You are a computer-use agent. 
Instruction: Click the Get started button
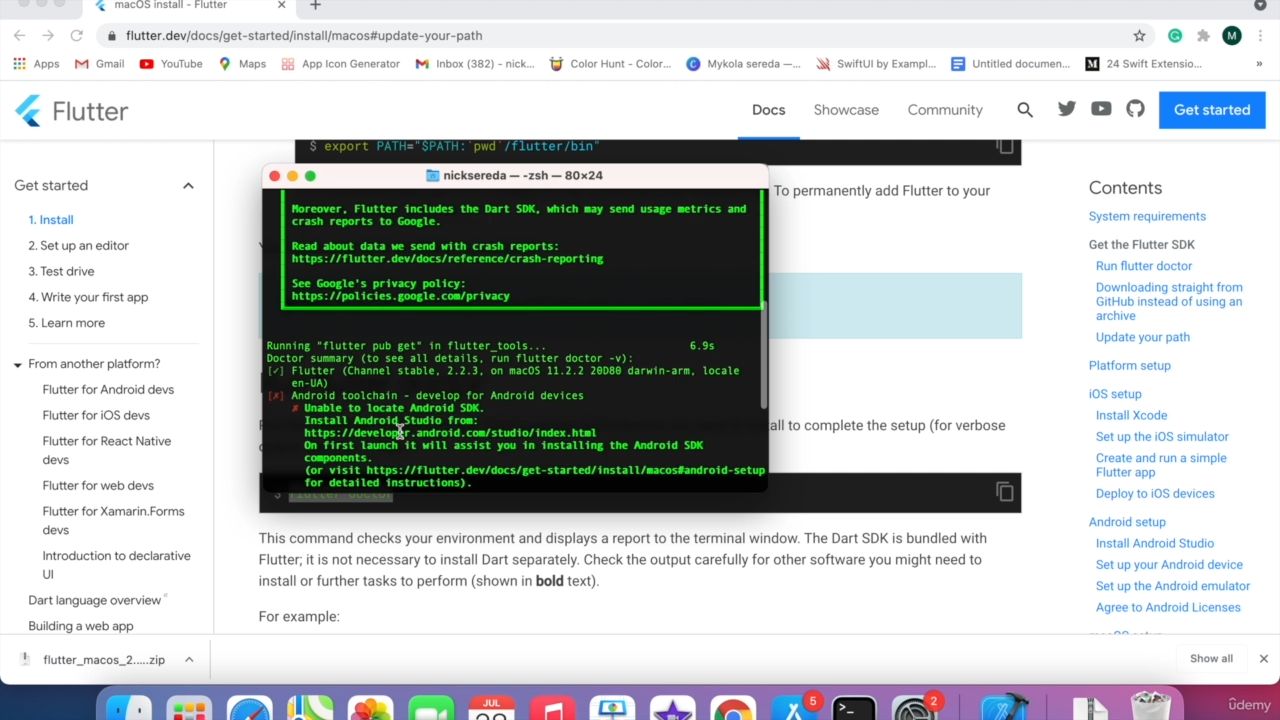1212,110
